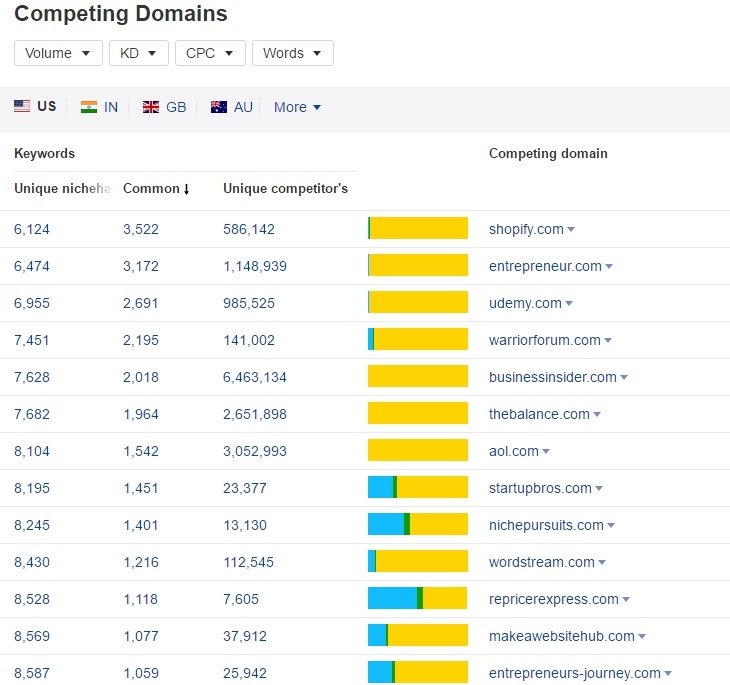Click the keyword overlap bar for repricerexpress.com
The width and height of the screenshot is (730, 685).
(x=418, y=598)
